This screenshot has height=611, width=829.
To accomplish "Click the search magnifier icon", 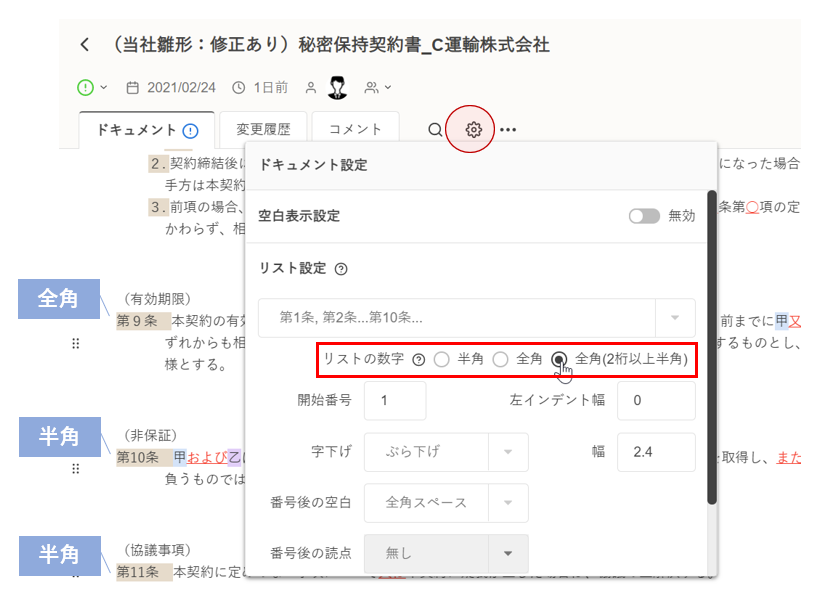I will click(x=435, y=129).
